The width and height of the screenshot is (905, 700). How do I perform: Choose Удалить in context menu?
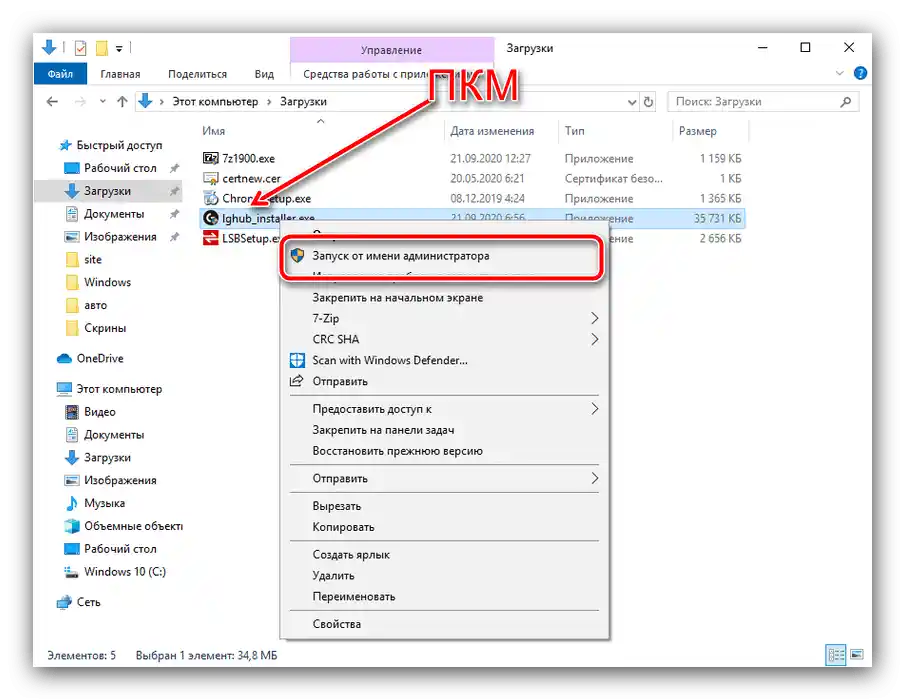tap(443, 575)
